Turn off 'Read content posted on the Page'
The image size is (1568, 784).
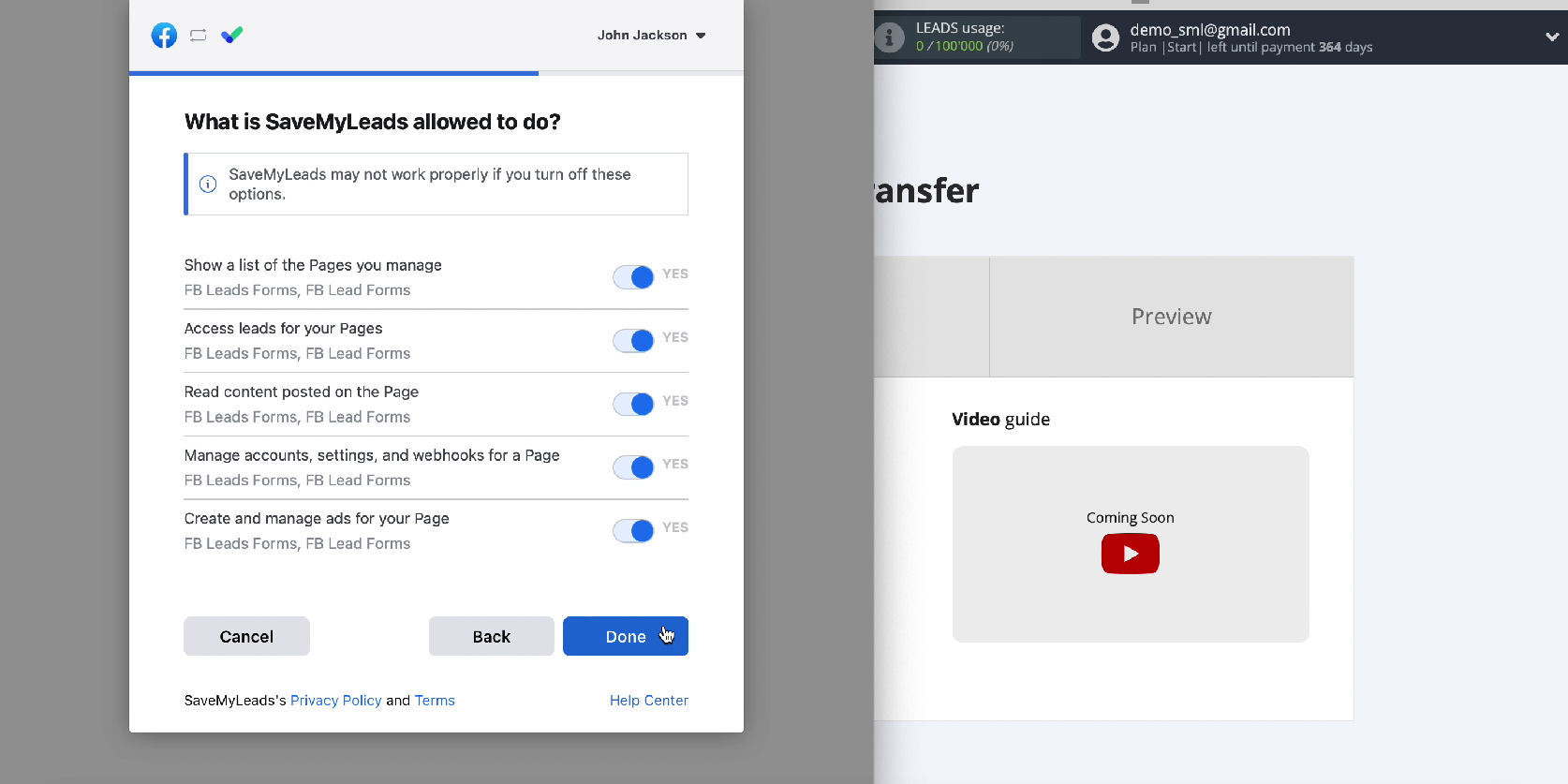[x=633, y=404]
